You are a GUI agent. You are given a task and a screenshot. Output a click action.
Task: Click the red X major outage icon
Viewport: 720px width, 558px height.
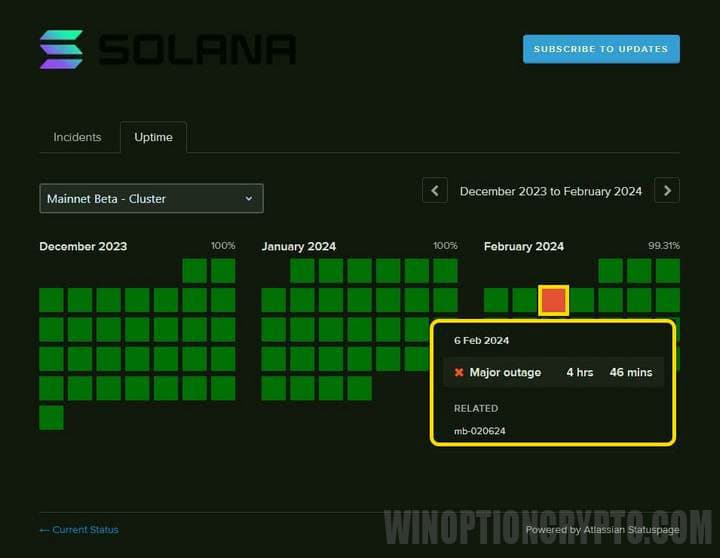click(459, 372)
